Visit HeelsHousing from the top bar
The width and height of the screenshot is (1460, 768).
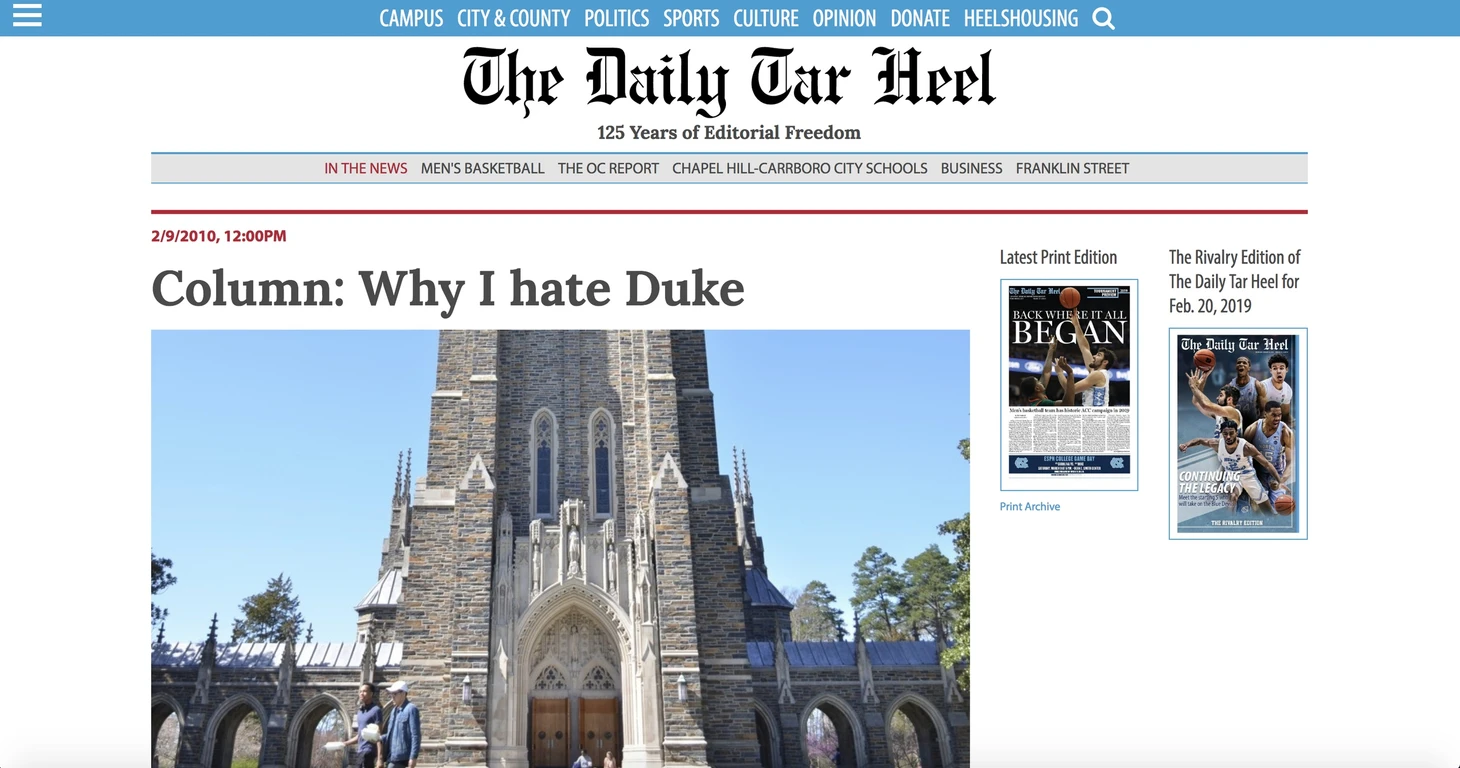point(1021,18)
